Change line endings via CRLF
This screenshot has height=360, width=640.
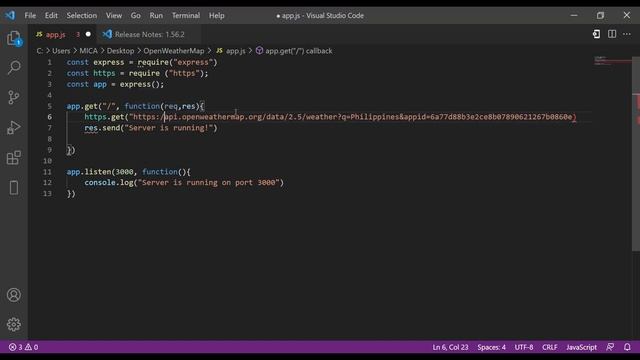549,347
